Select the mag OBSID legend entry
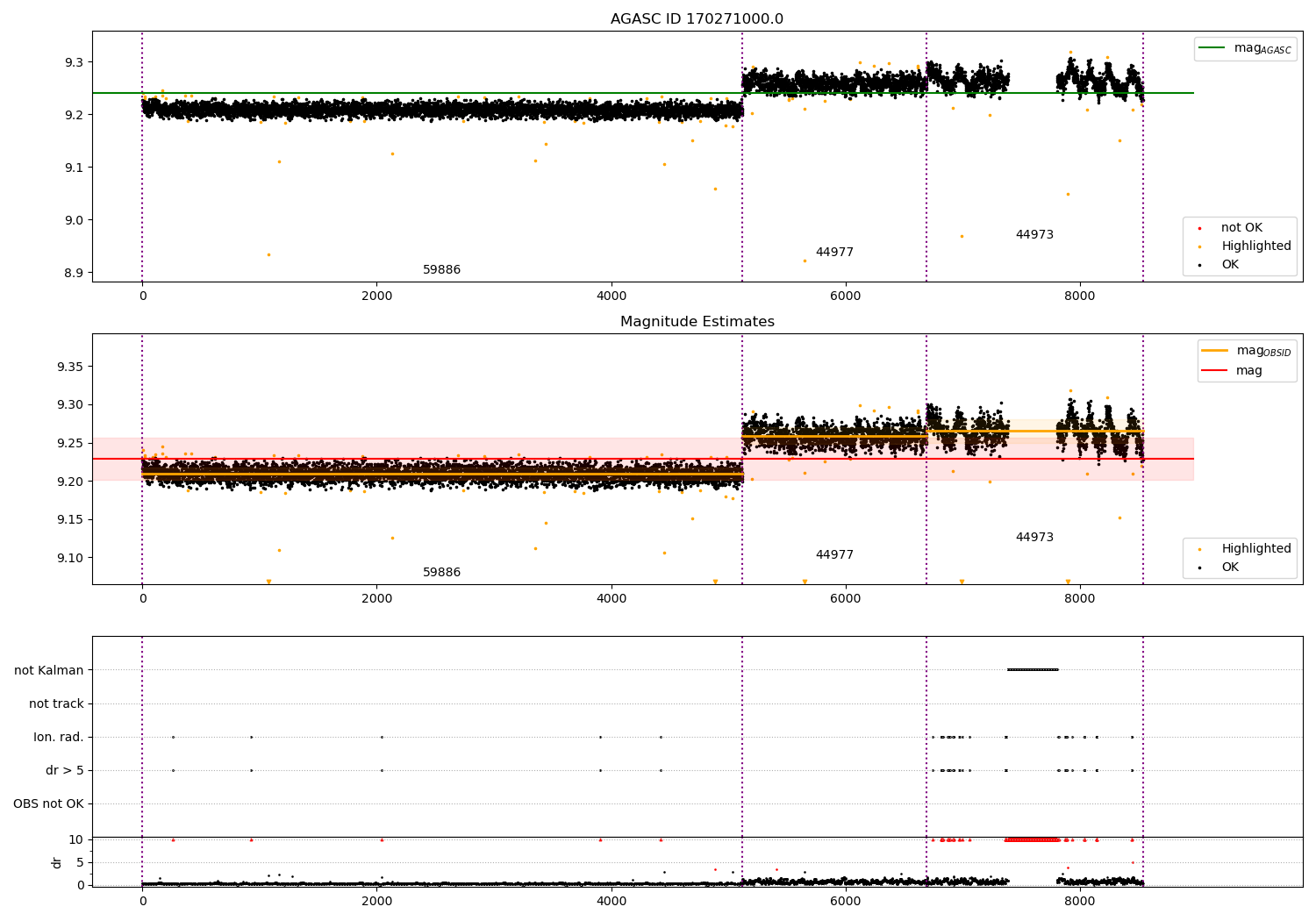Screen dimensions: 1316x921 click(x=1247, y=351)
